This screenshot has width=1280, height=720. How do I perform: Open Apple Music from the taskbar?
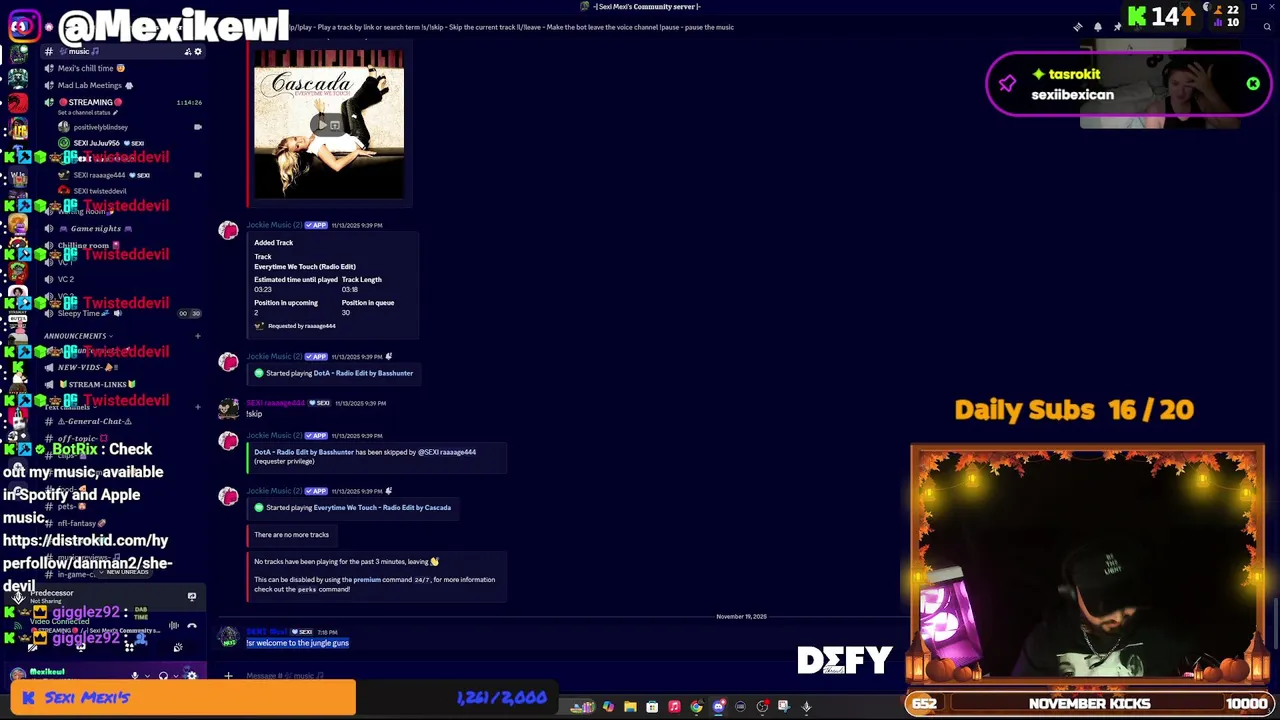[x=674, y=707]
